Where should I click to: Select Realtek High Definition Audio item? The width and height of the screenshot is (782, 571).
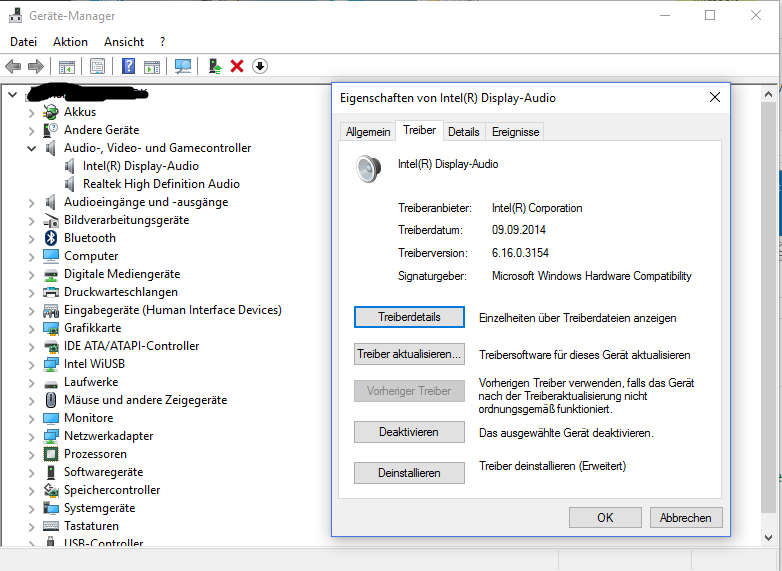(x=161, y=184)
